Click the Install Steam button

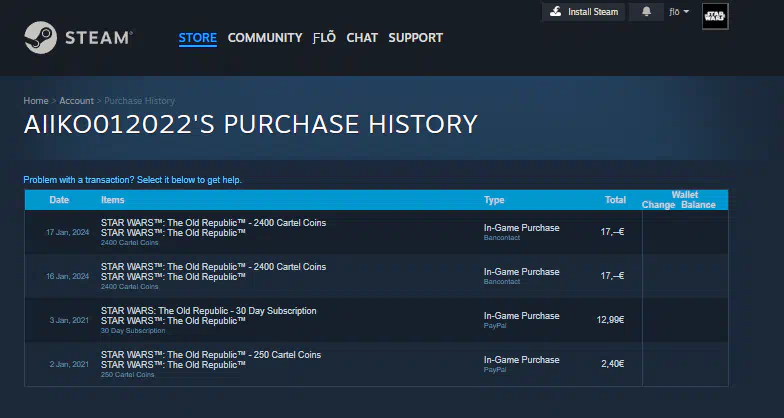(584, 12)
